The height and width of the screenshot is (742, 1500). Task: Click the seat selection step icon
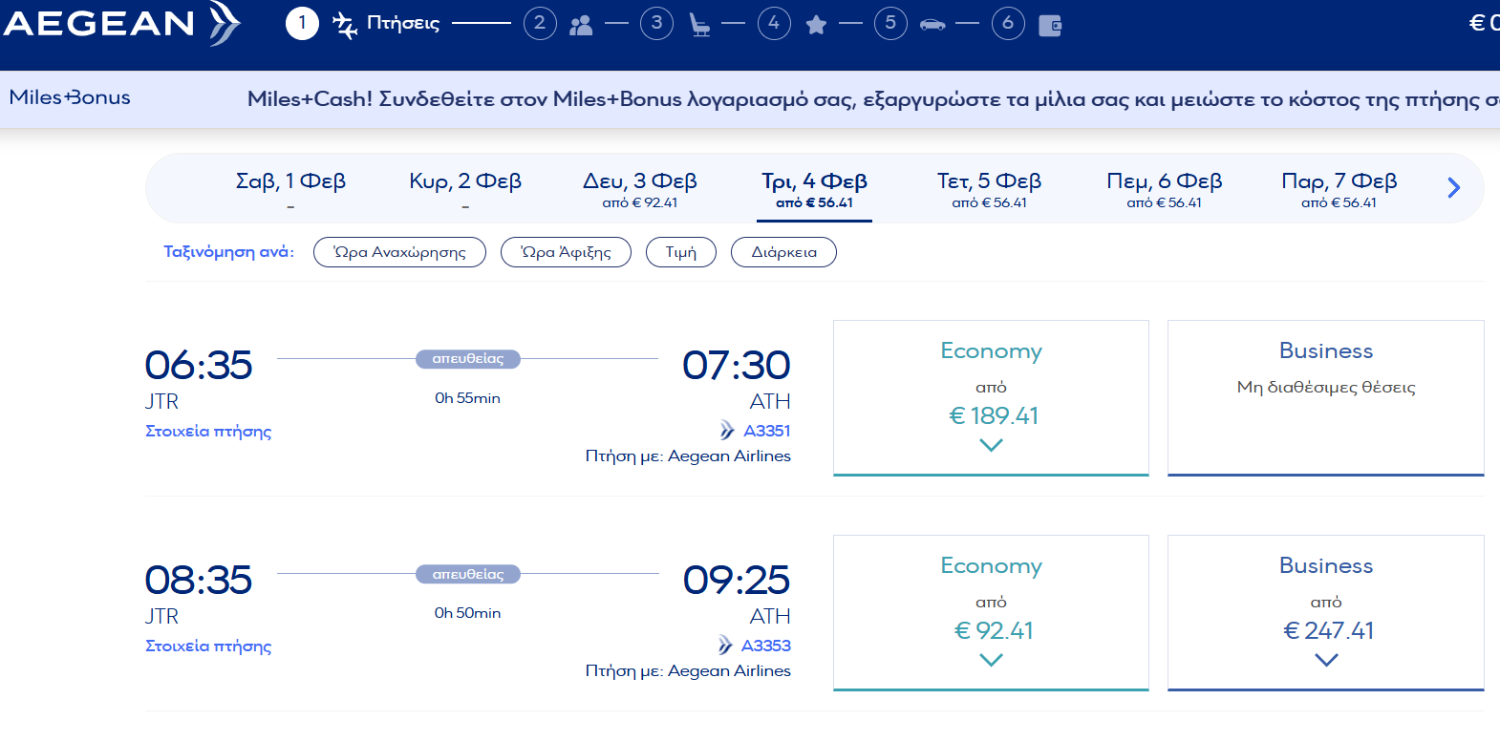pyautogui.click(x=699, y=25)
